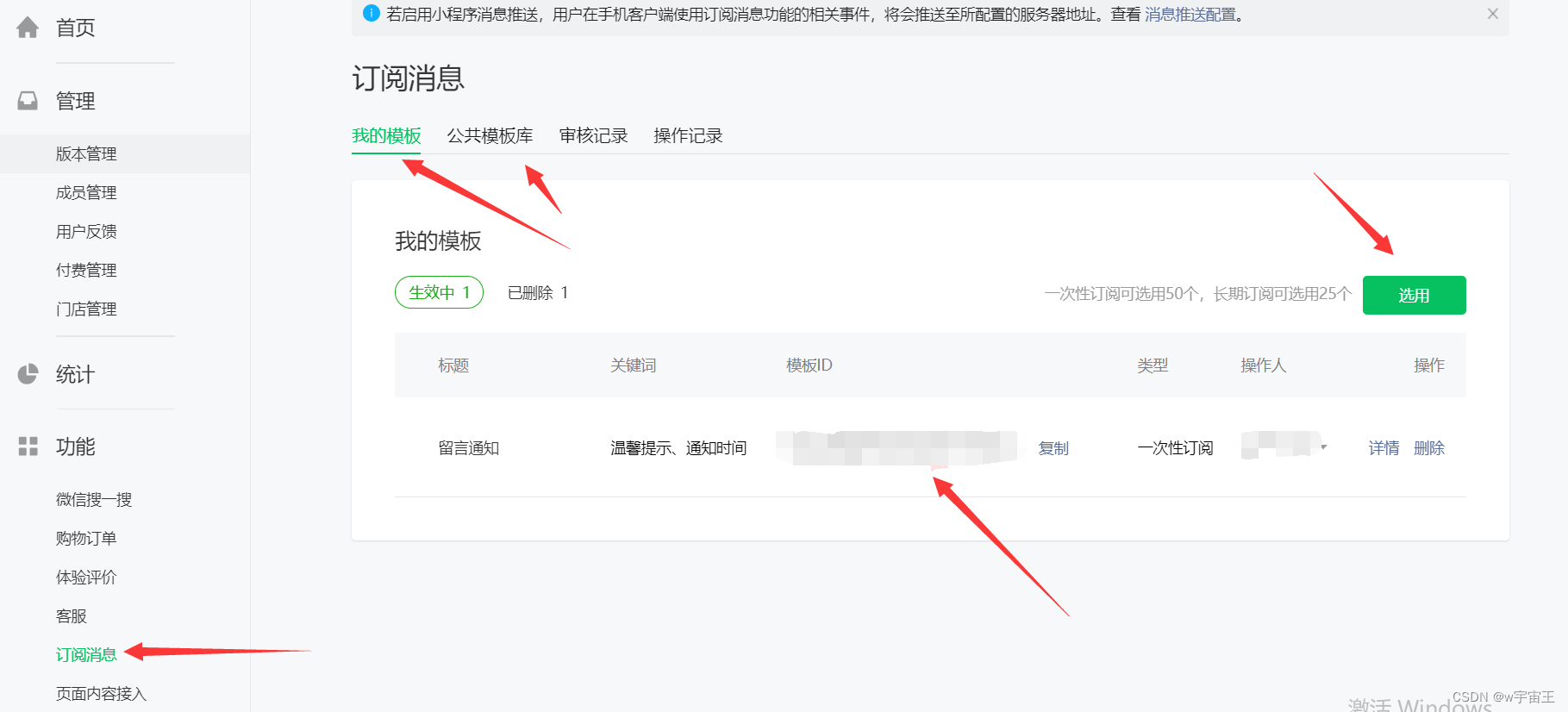Screen dimensions: 1568x712
Task: Click the home icon beside 首页
Action: pyautogui.click(x=28, y=28)
